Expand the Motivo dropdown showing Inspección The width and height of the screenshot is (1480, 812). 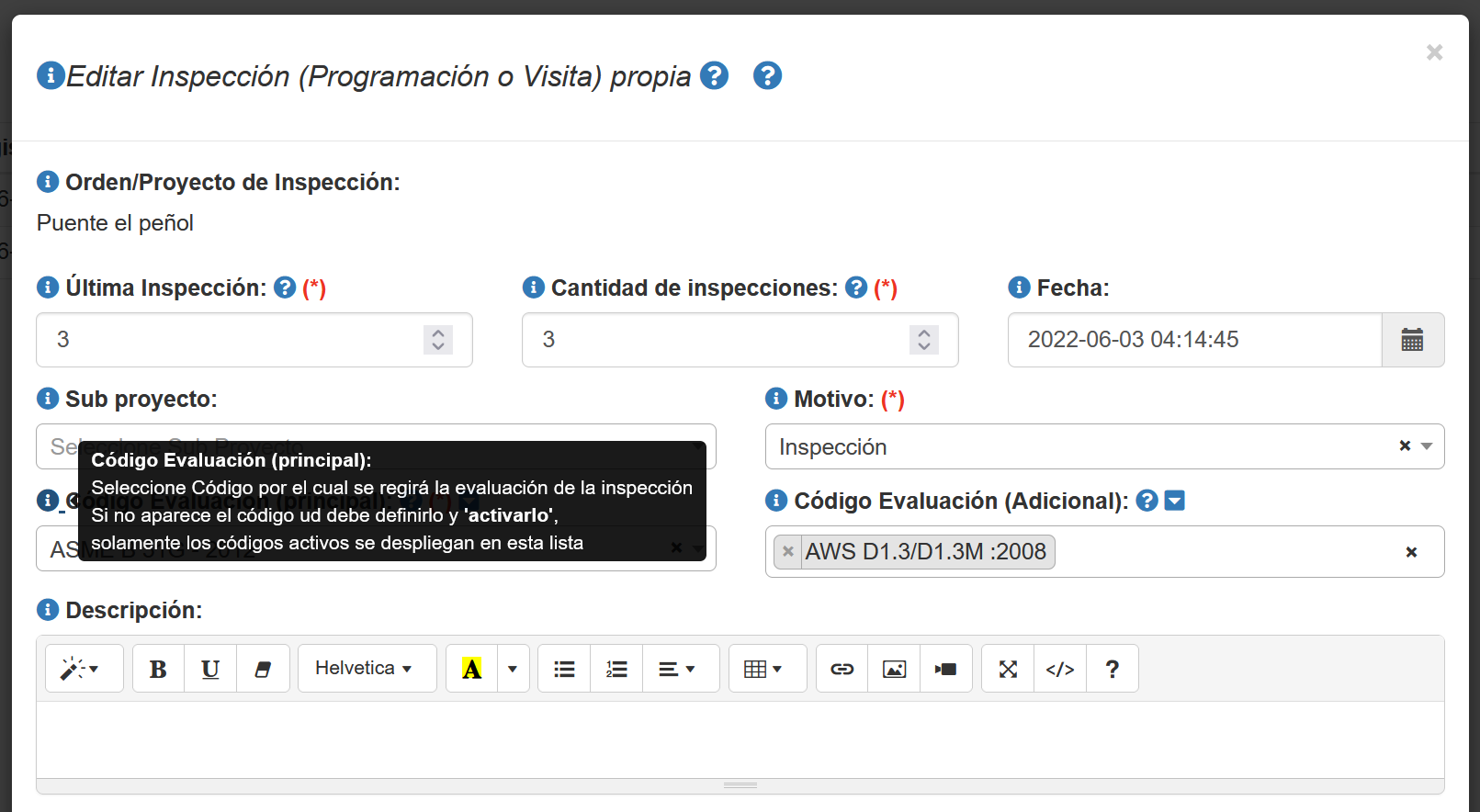pos(1426,446)
